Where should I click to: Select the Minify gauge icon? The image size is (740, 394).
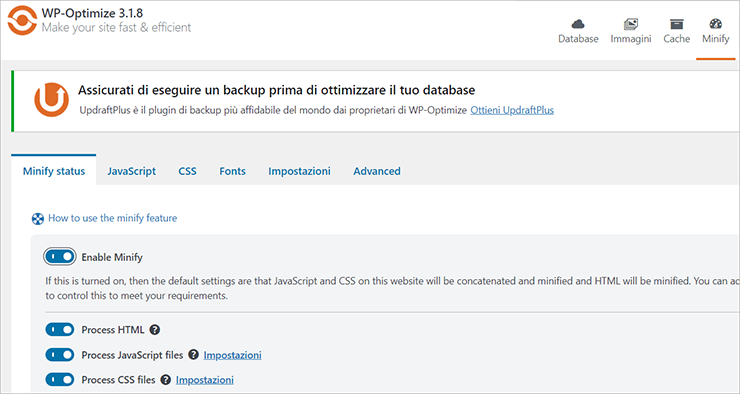pos(715,24)
